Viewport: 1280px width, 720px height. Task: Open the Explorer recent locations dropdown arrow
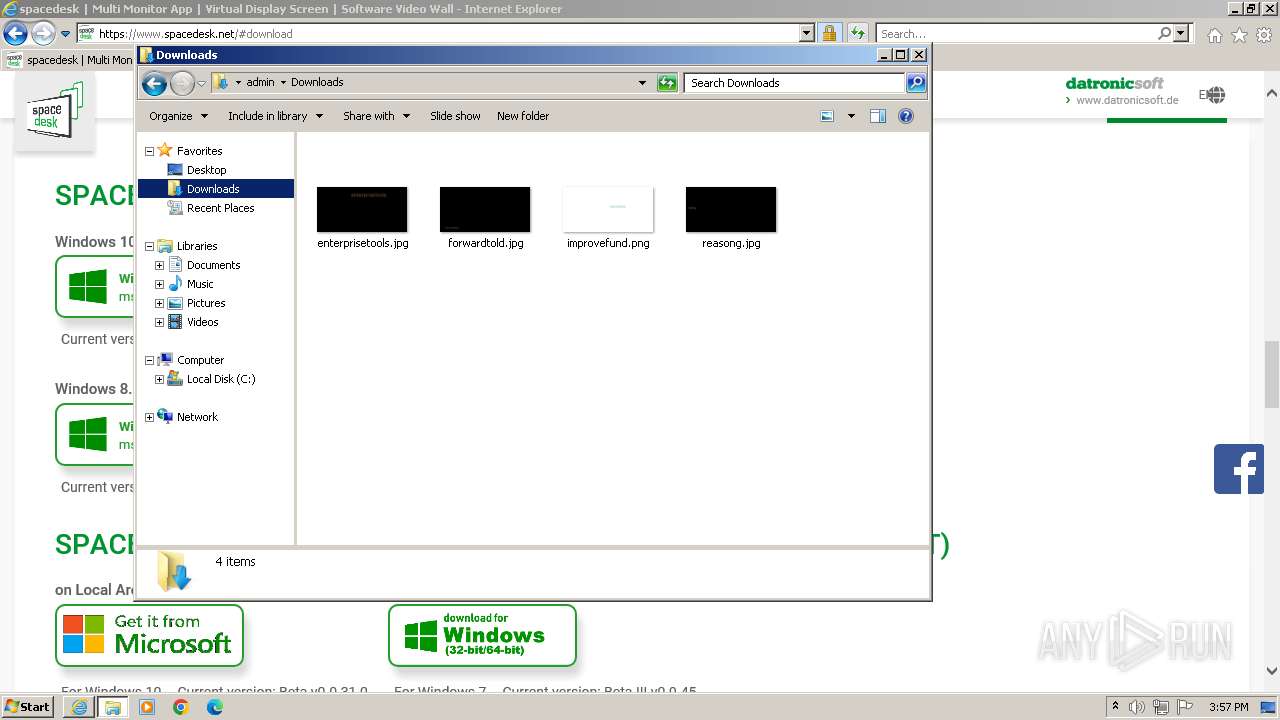pos(201,83)
